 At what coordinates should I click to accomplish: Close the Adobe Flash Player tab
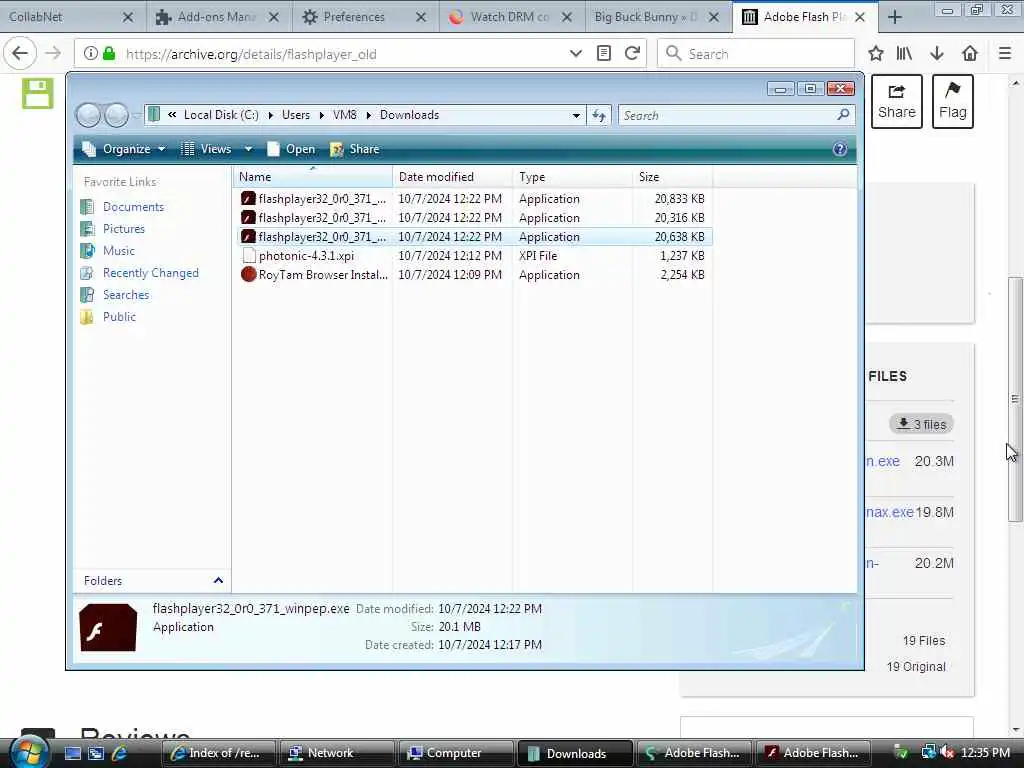click(860, 17)
